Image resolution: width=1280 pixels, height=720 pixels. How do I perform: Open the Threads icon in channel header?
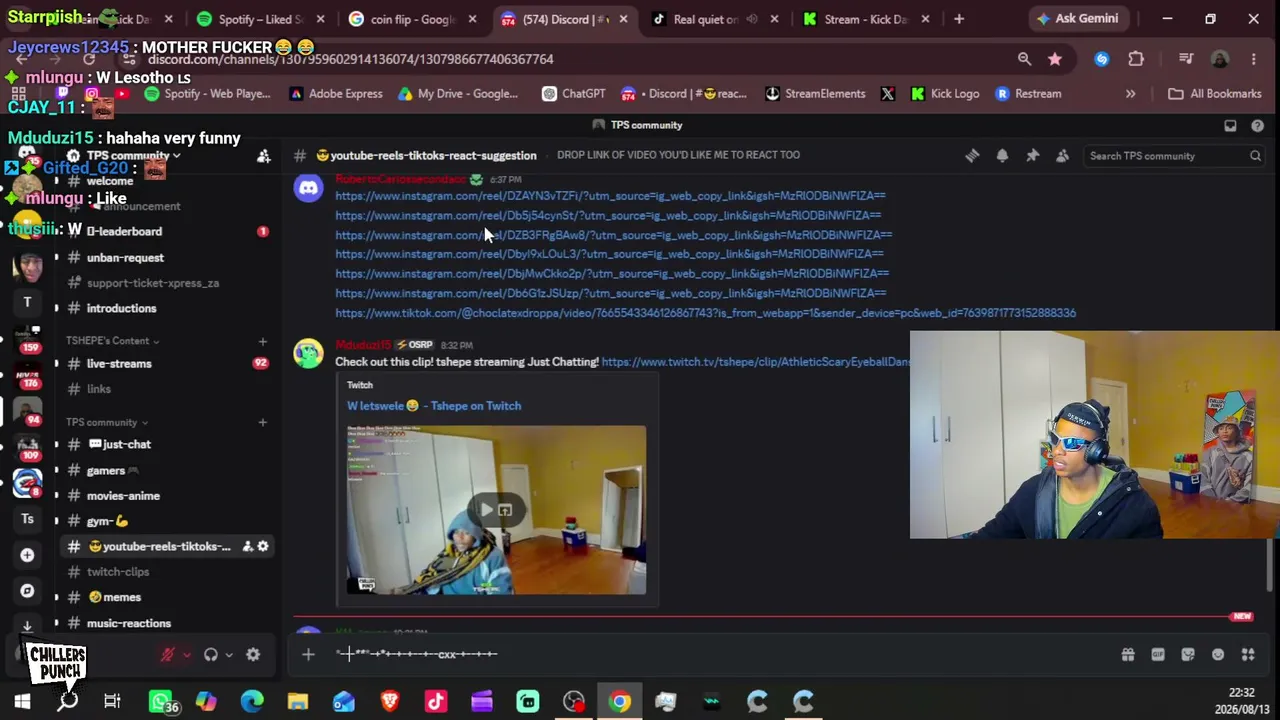tap(972, 155)
